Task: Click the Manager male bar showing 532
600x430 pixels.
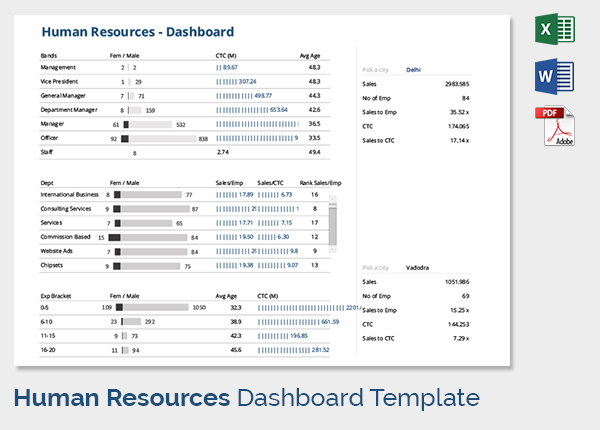Action: [150, 124]
